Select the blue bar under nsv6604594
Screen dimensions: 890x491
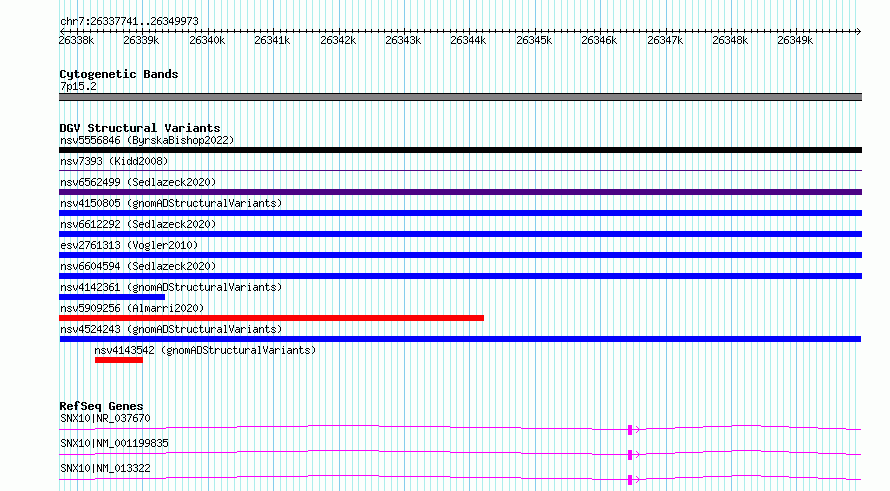coord(460,276)
